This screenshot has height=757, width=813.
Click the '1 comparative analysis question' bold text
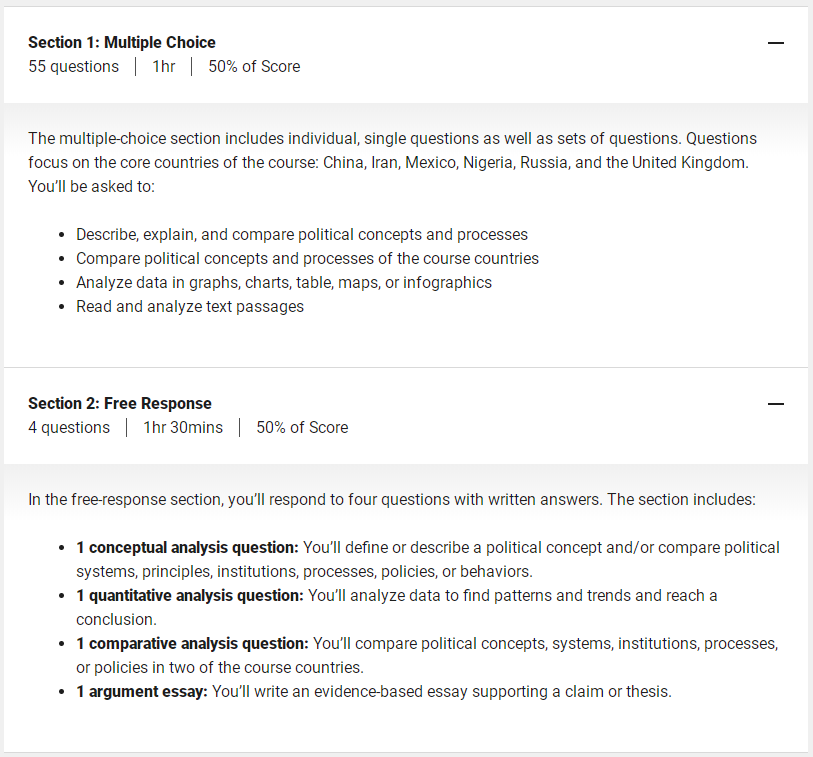192,643
